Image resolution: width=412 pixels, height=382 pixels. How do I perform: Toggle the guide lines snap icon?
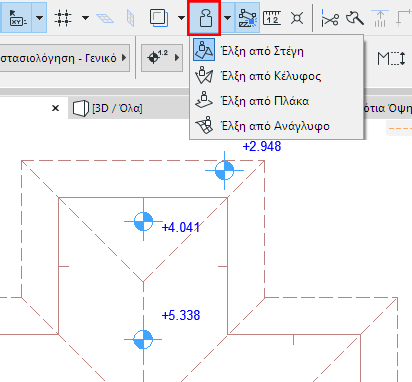tap(248, 17)
